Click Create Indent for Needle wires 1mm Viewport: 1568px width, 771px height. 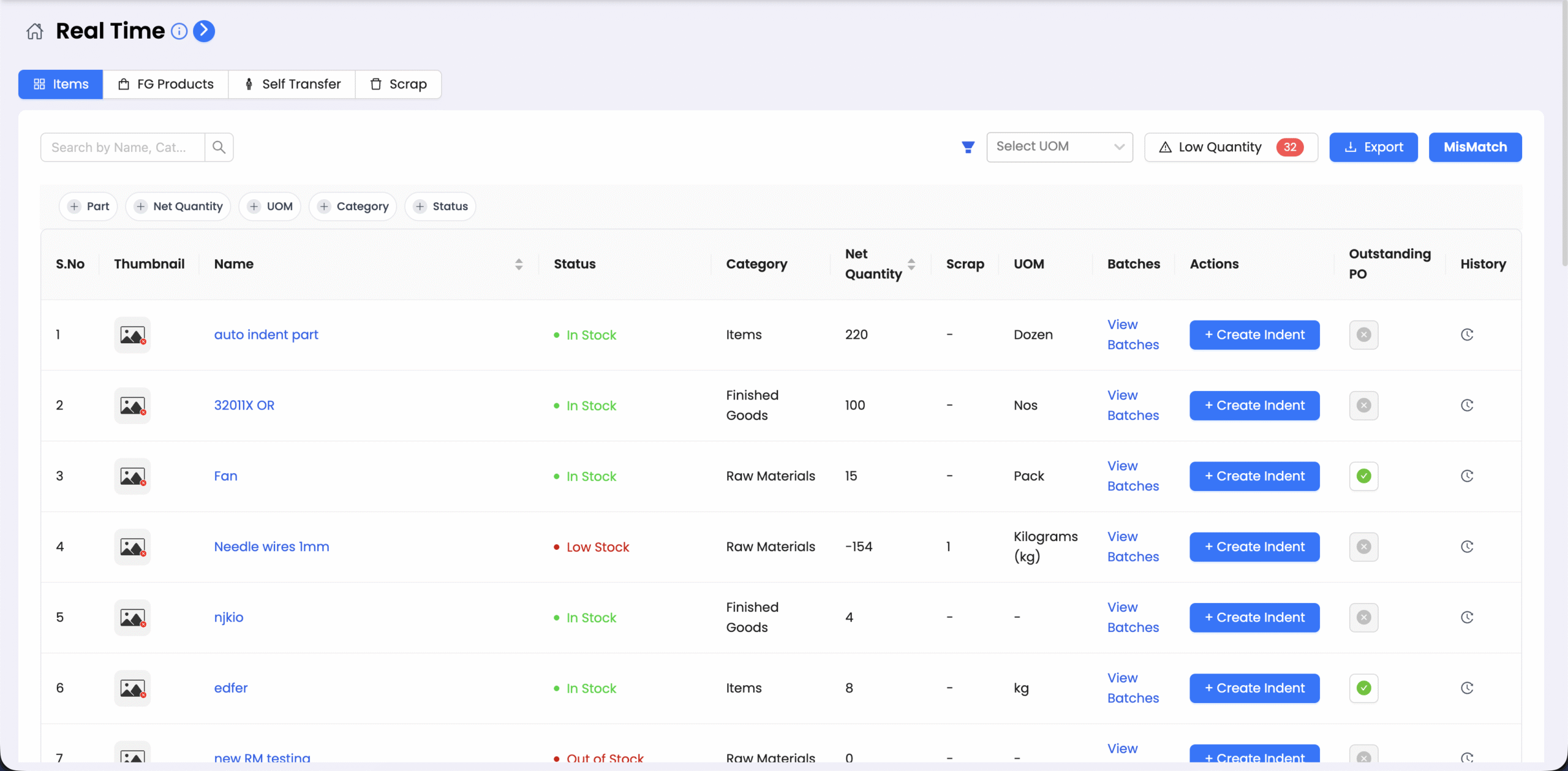[1254, 547]
